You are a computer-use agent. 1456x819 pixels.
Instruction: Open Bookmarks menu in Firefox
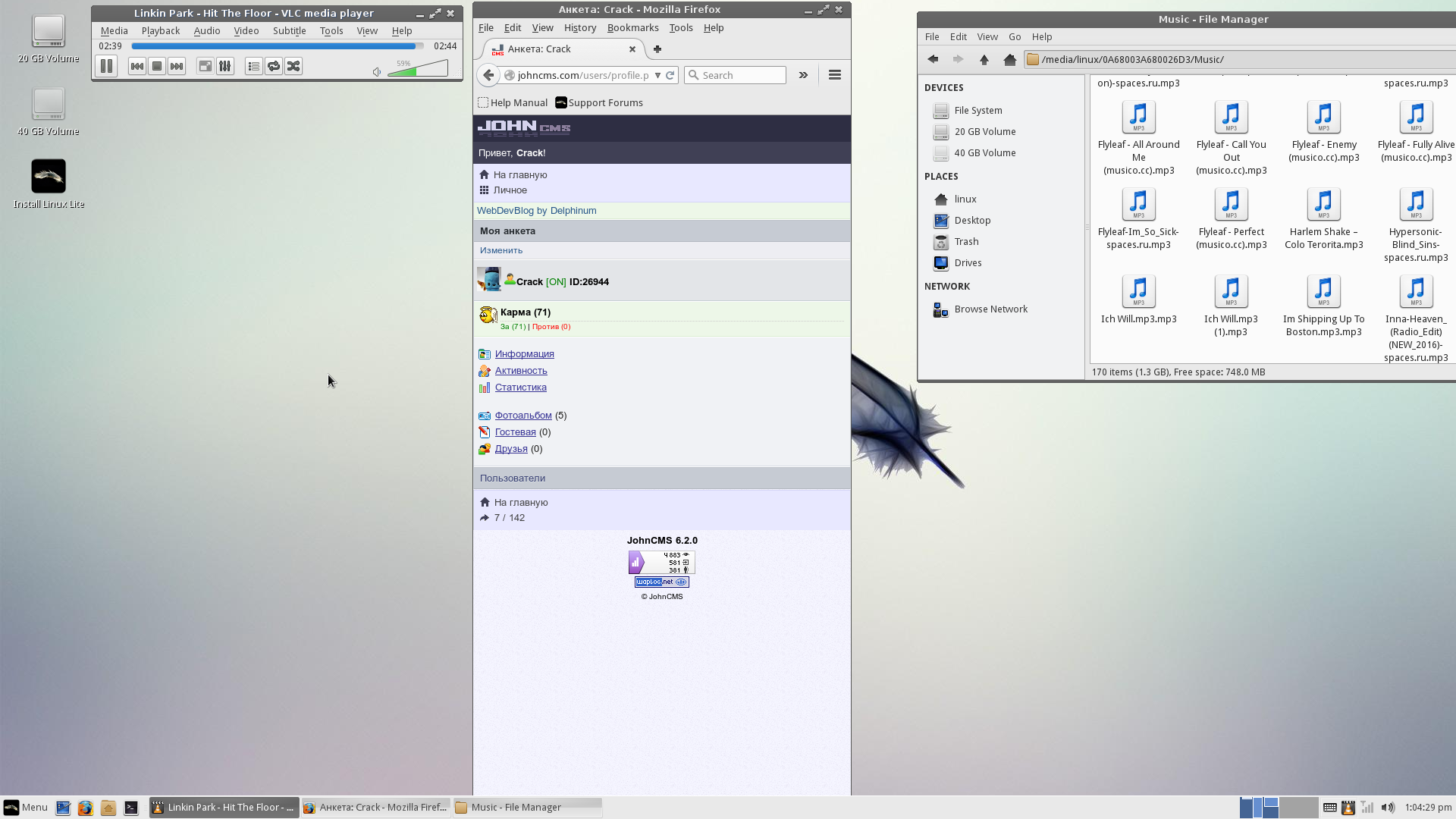(632, 28)
